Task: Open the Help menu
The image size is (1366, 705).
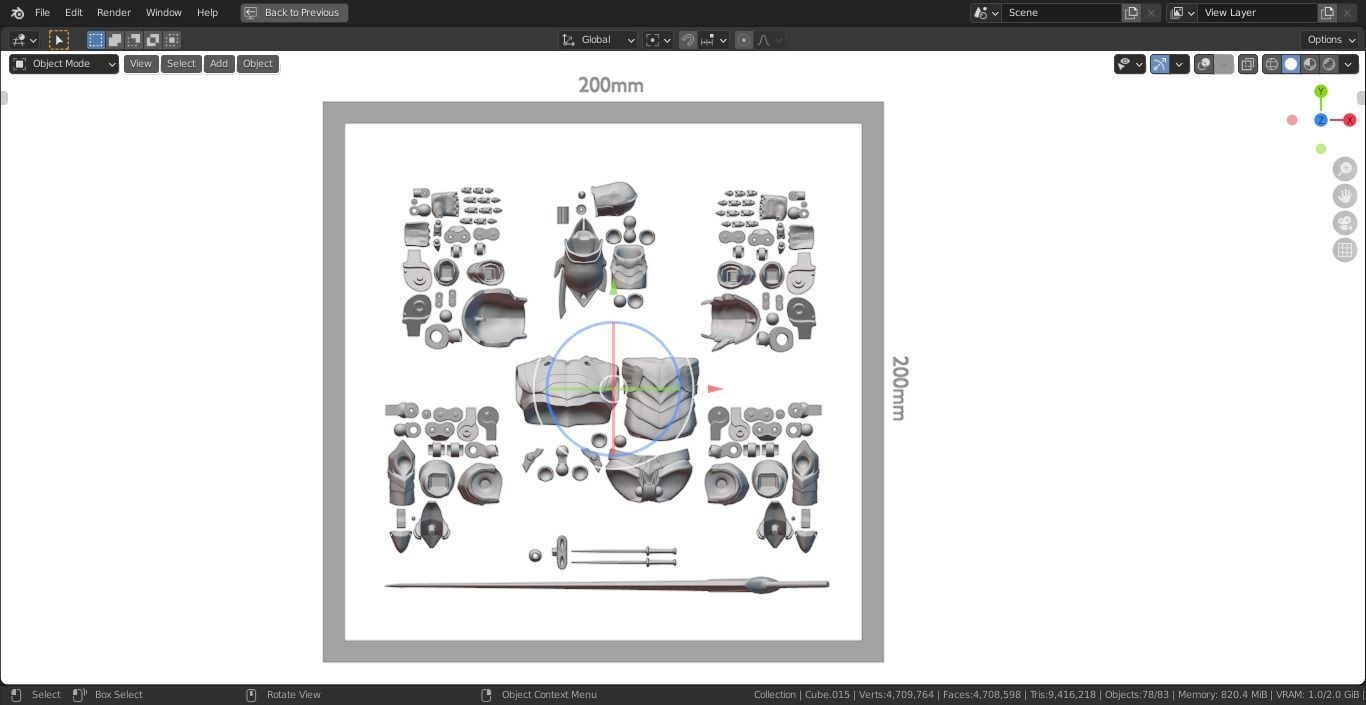Action: point(207,13)
